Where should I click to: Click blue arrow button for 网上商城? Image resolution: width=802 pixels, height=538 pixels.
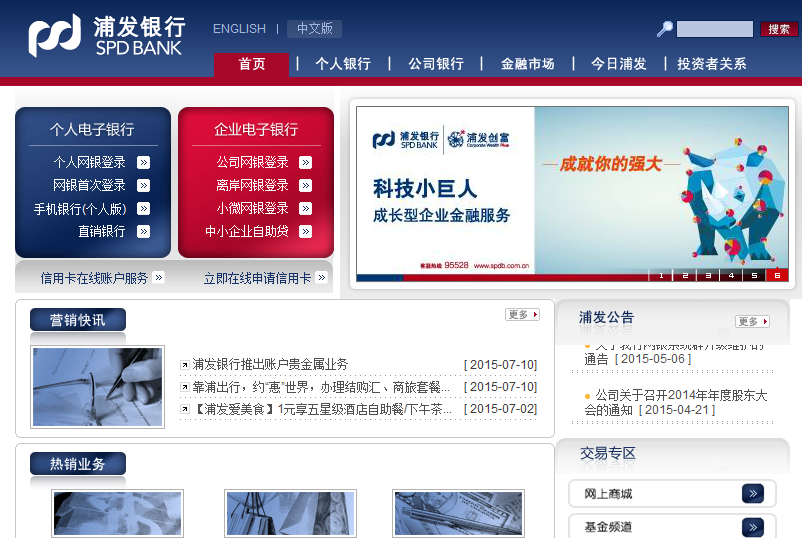pyautogui.click(x=753, y=494)
